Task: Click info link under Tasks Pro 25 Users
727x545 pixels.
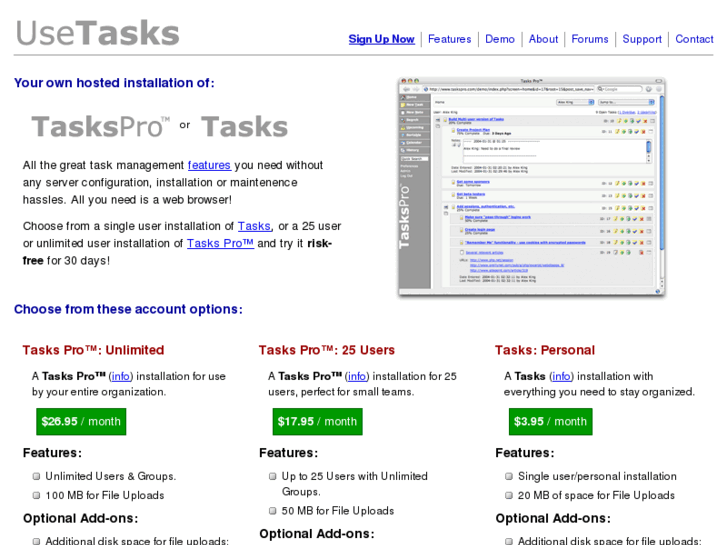Action: pos(357,376)
